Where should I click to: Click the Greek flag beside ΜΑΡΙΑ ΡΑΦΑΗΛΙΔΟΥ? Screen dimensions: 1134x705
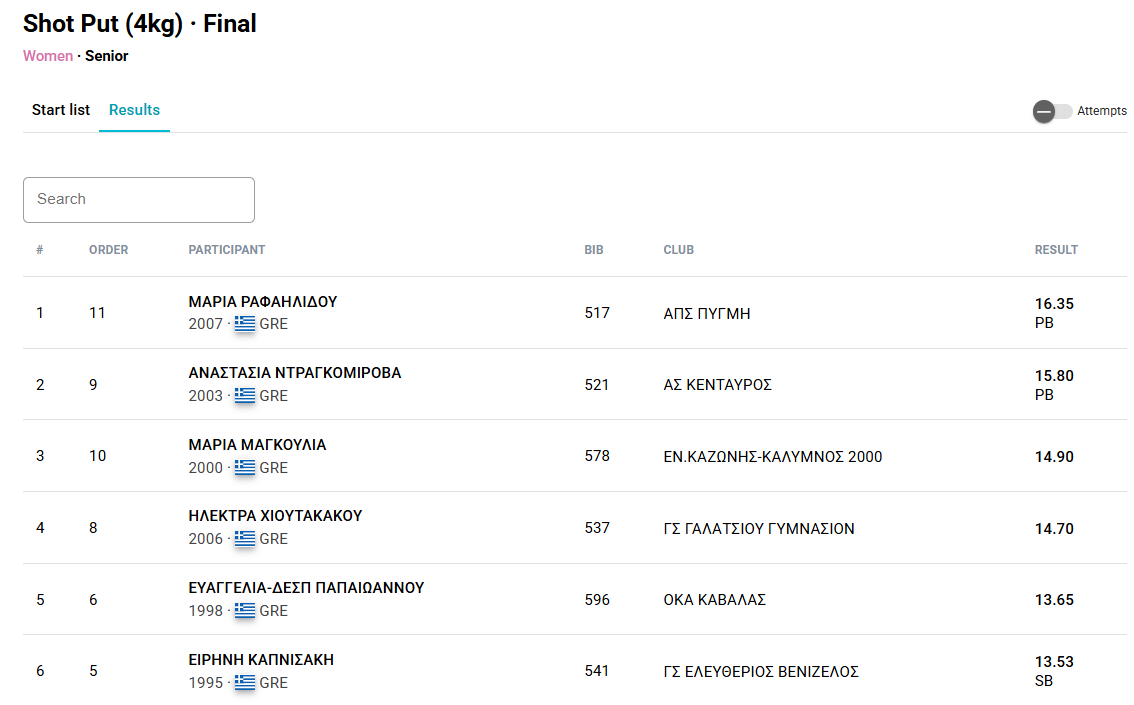tap(245, 324)
